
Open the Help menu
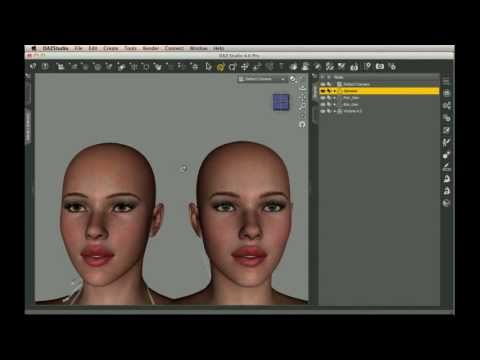(219, 48)
